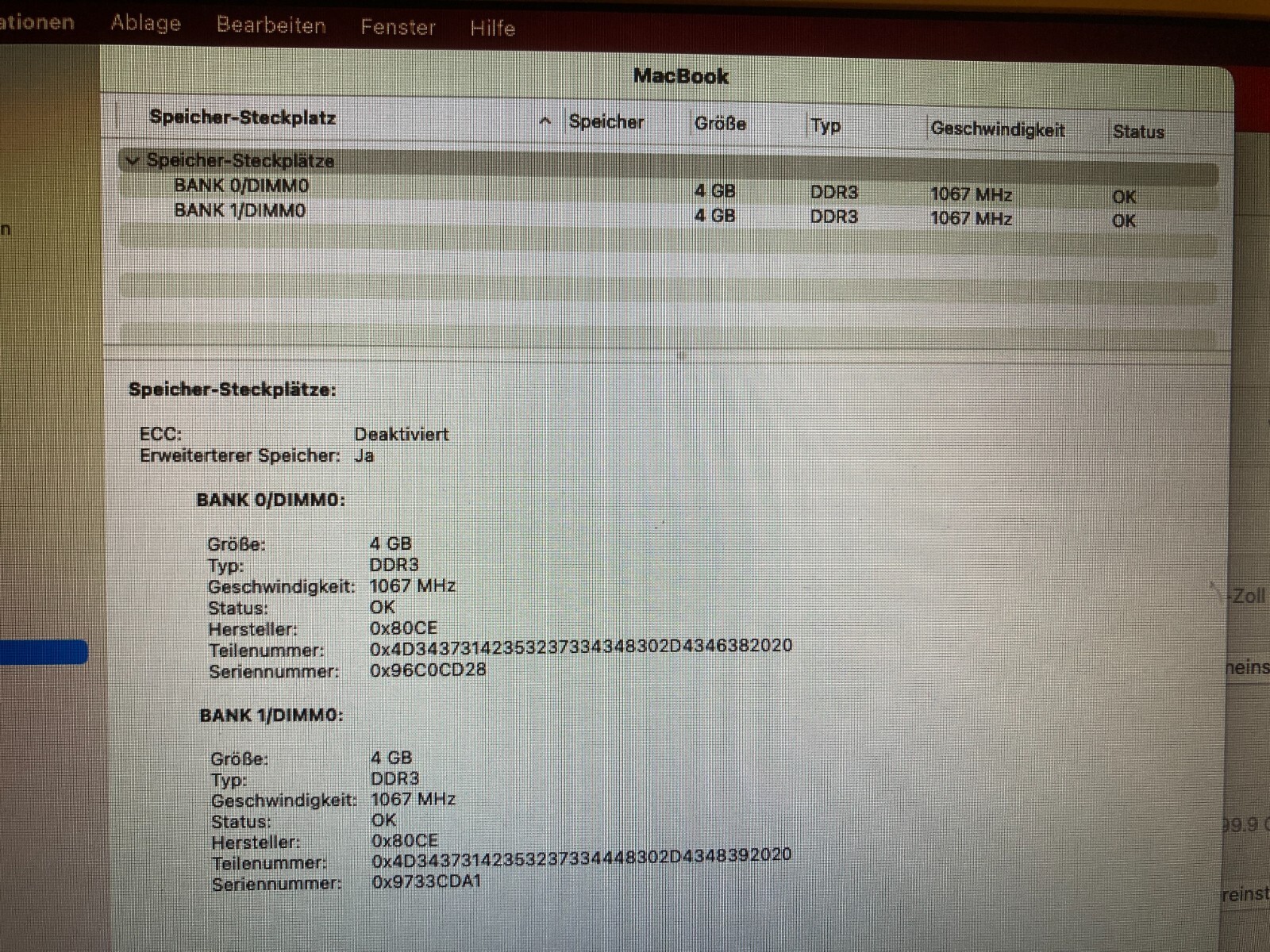The image size is (1270, 952).
Task: Sort by Speicher column header
Action: tap(606, 122)
